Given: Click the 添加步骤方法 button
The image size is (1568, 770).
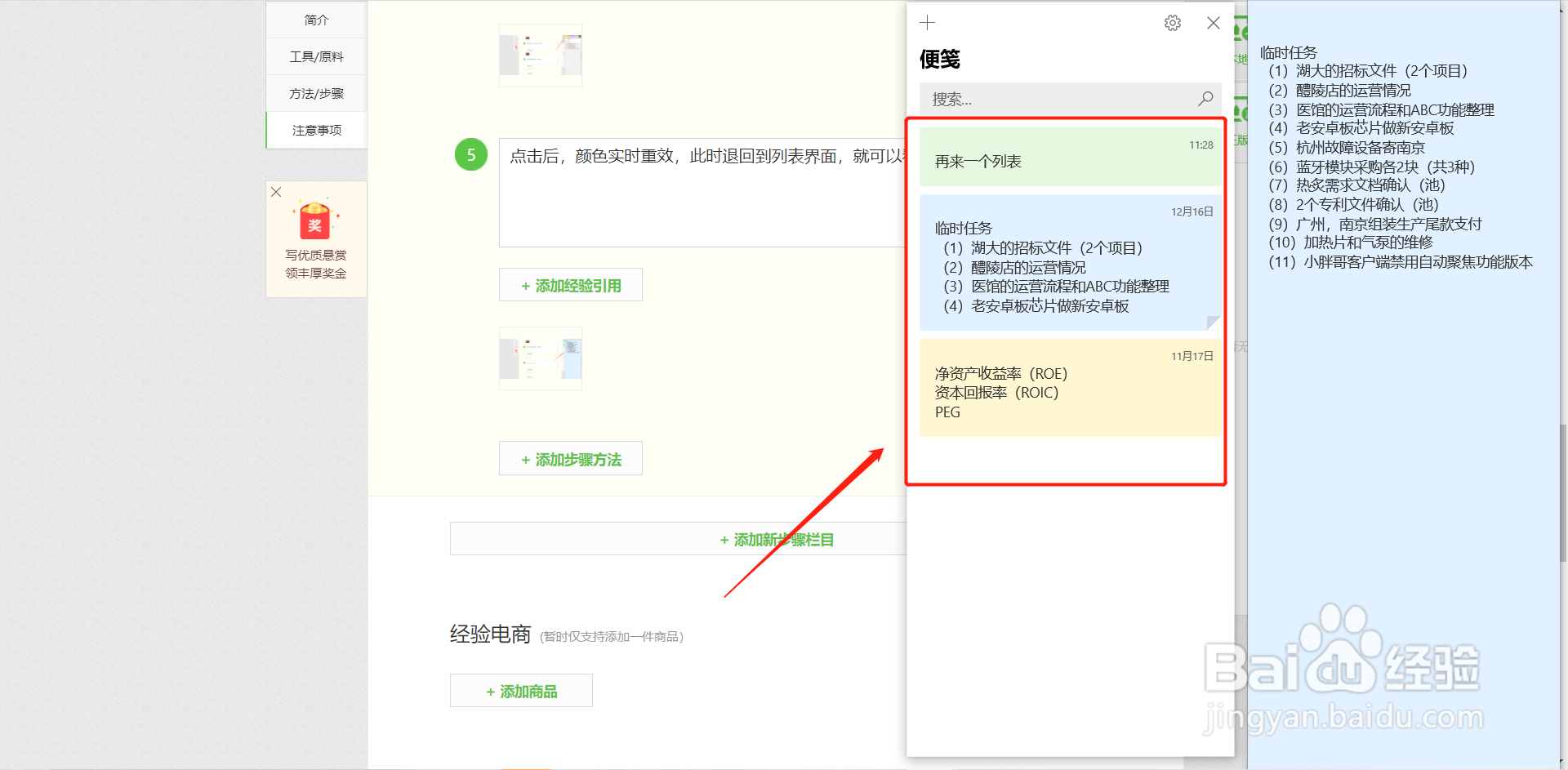Looking at the screenshot, I should click(570, 458).
